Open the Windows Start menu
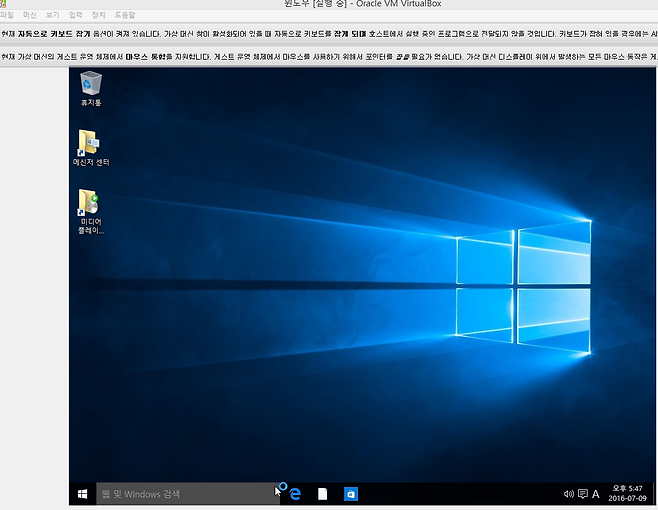 coord(82,494)
